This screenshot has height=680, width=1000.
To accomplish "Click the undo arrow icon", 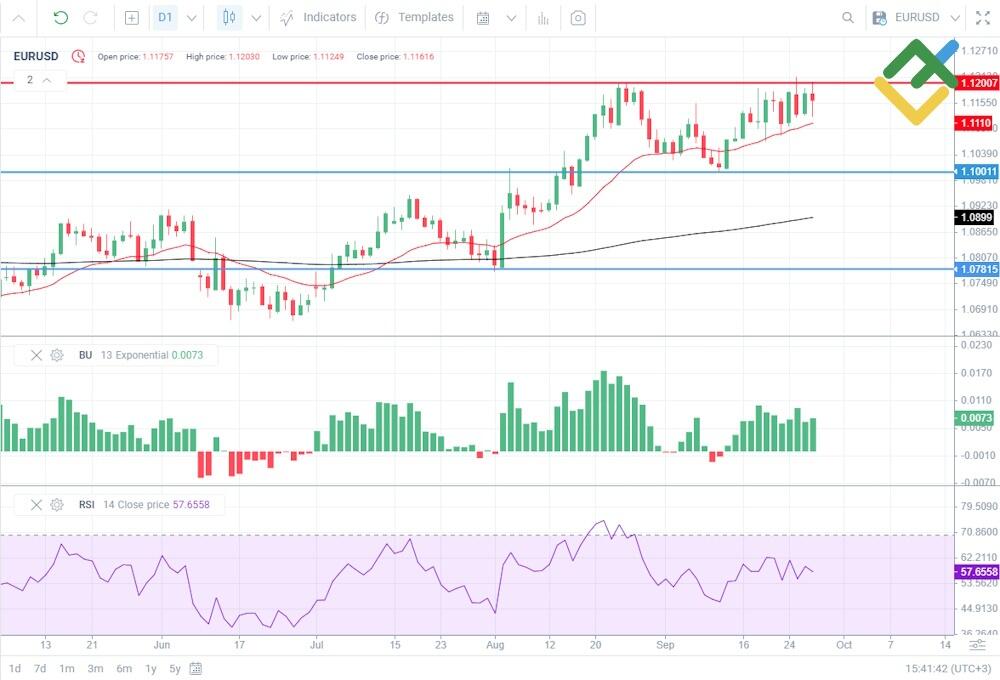I will tap(61, 17).
